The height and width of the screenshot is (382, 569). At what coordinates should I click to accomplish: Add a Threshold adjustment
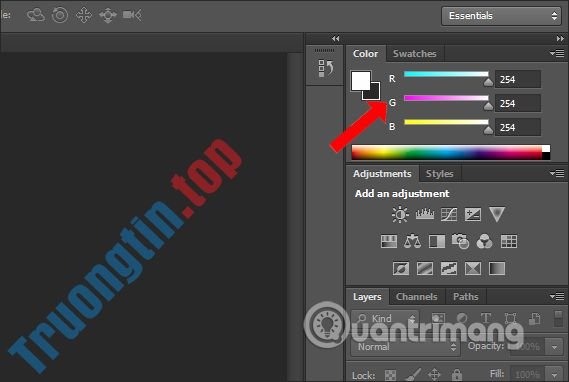click(x=449, y=269)
